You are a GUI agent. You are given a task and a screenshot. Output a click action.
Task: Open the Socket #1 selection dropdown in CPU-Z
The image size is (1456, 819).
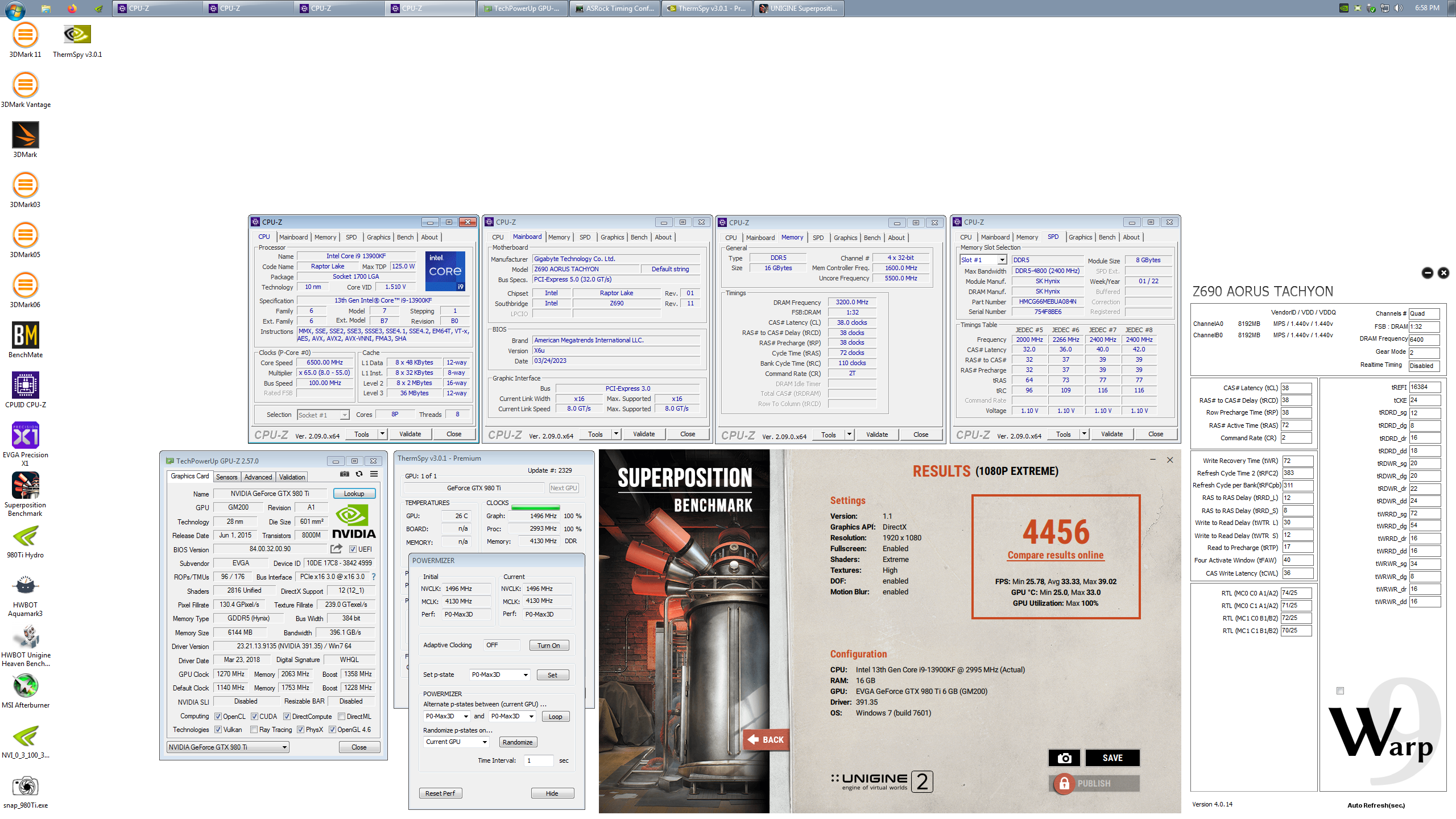(323, 415)
